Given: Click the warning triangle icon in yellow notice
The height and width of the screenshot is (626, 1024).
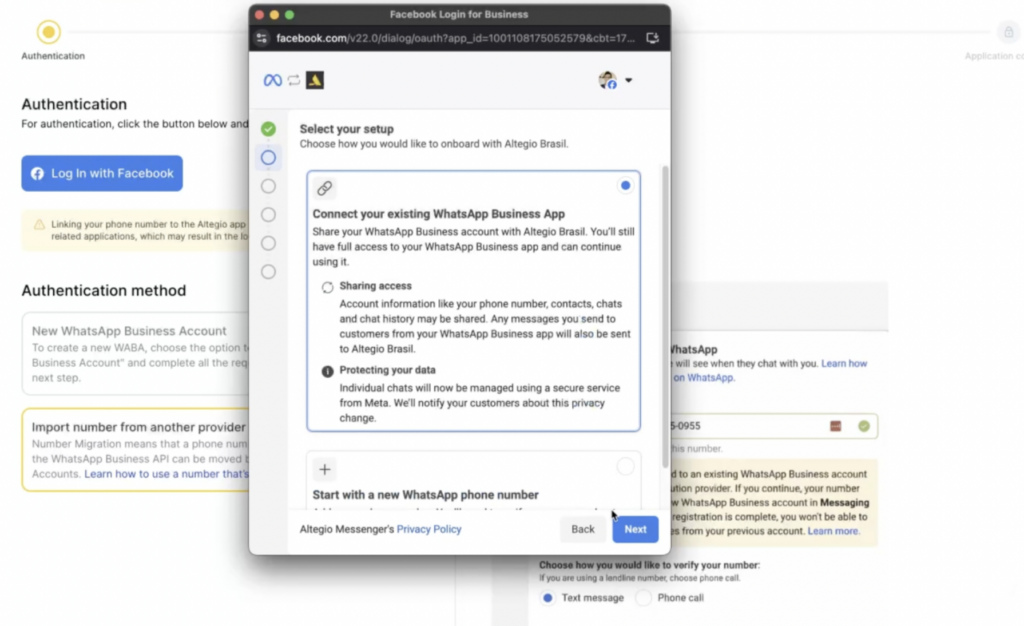Looking at the screenshot, I should pyautogui.click(x=39, y=225).
